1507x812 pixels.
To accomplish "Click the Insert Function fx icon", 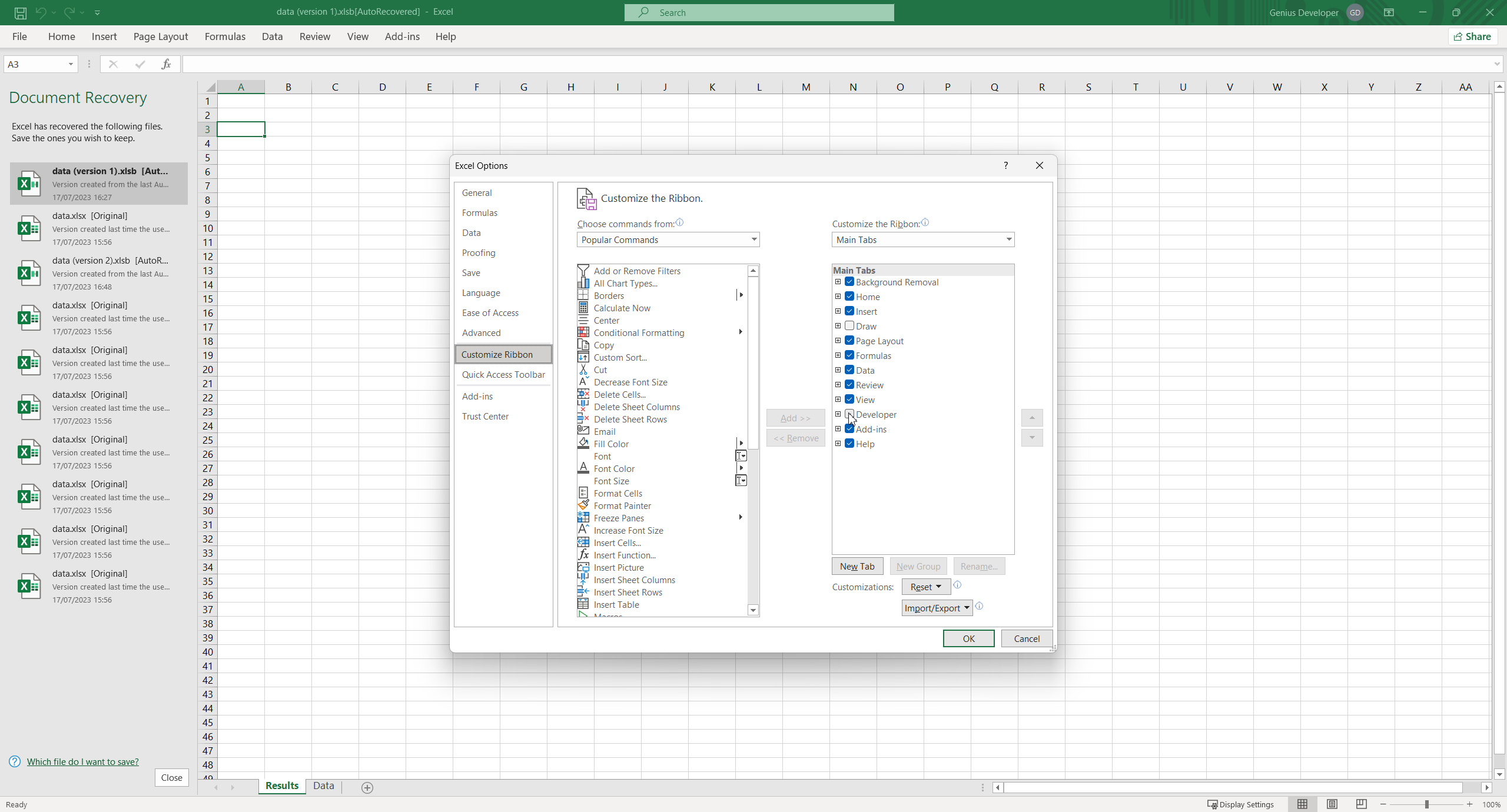I will pyautogui.click(x=166, y=64).
